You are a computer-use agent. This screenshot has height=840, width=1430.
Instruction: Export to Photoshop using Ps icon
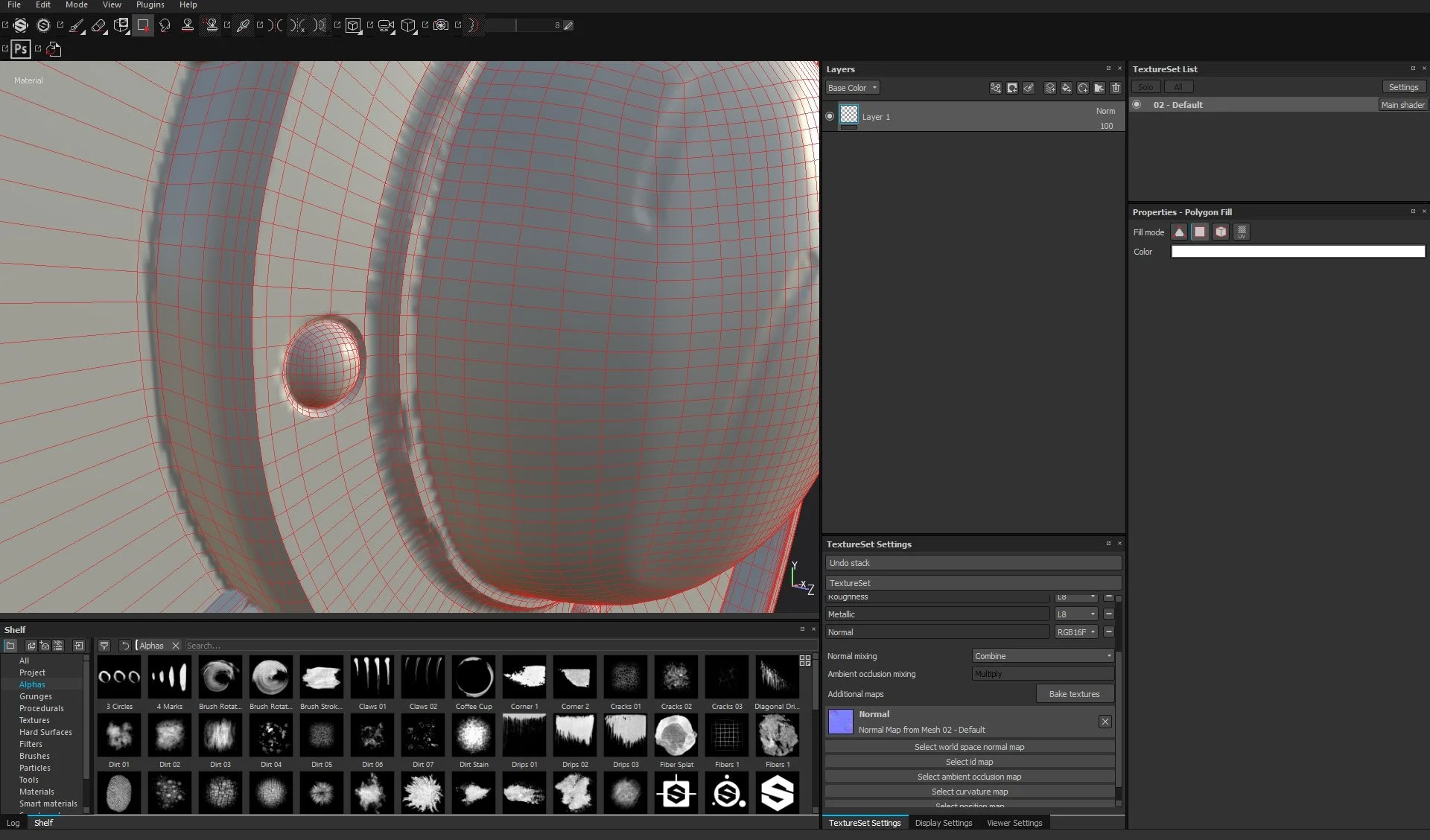pos(21,49)
